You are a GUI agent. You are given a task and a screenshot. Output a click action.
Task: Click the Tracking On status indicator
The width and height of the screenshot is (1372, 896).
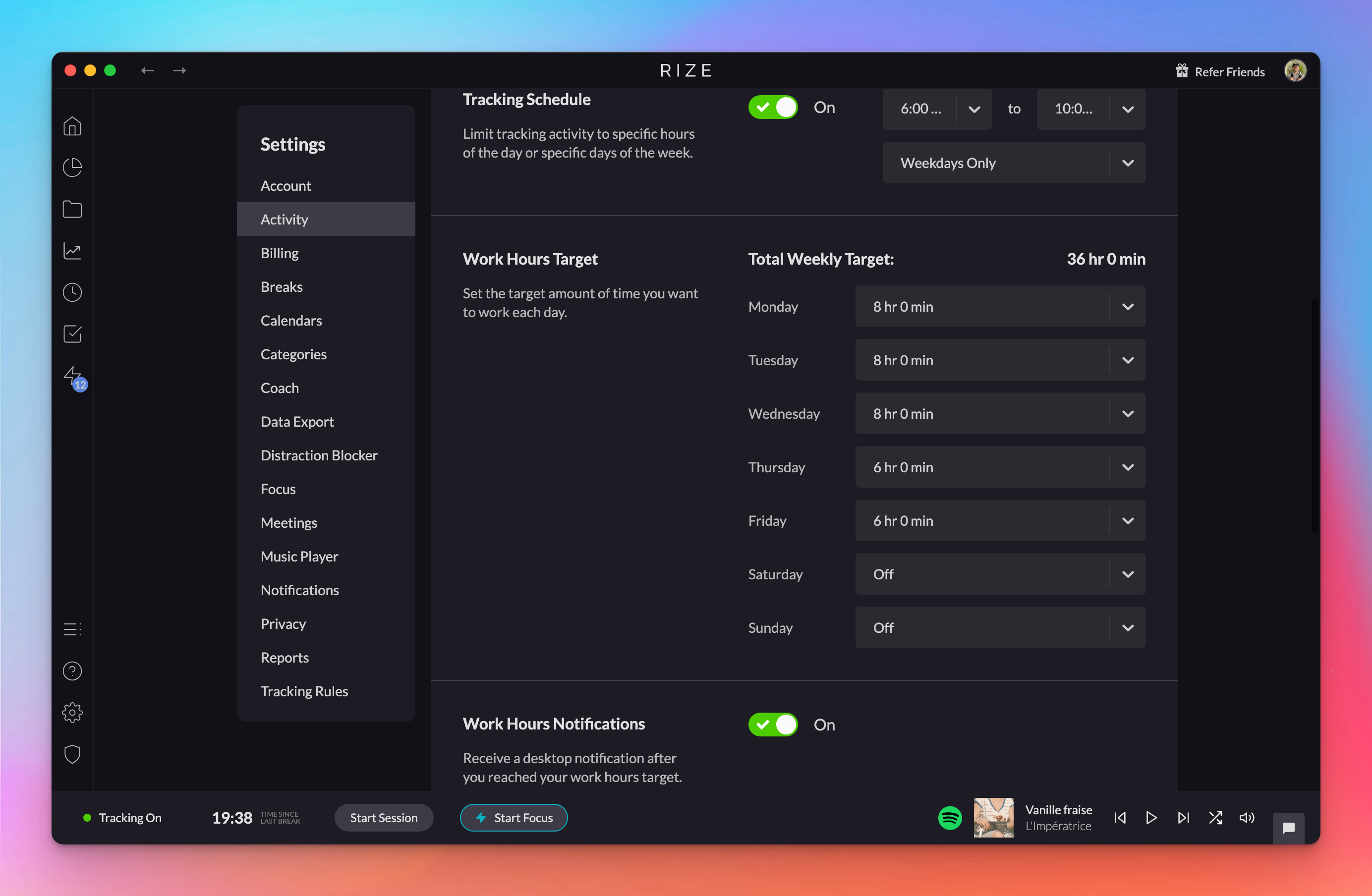[122, 818]
